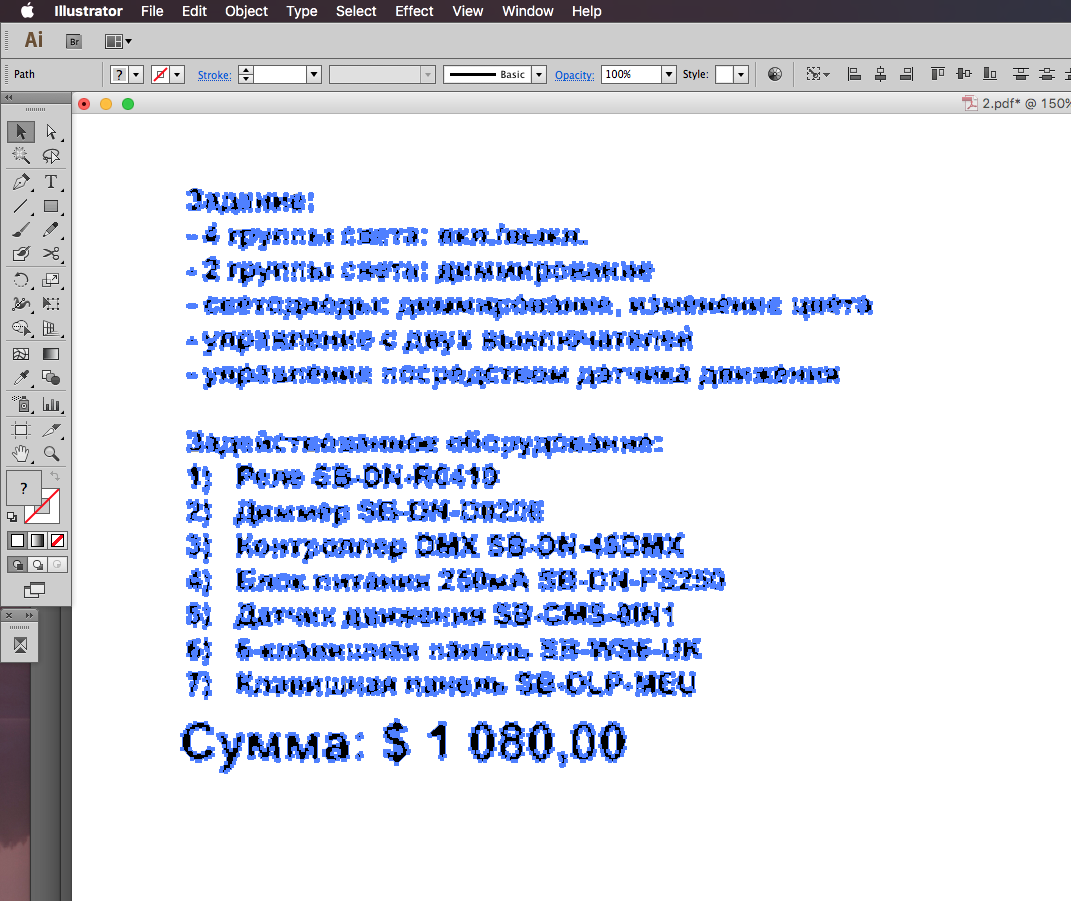Select the Paintbrush tool

click(20, 230)
